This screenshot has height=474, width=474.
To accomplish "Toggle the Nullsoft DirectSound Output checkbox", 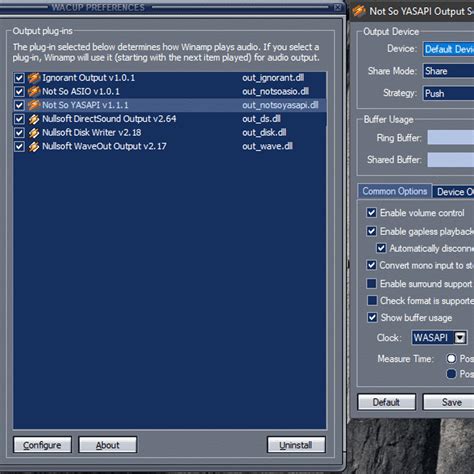I will pos(19,119).
